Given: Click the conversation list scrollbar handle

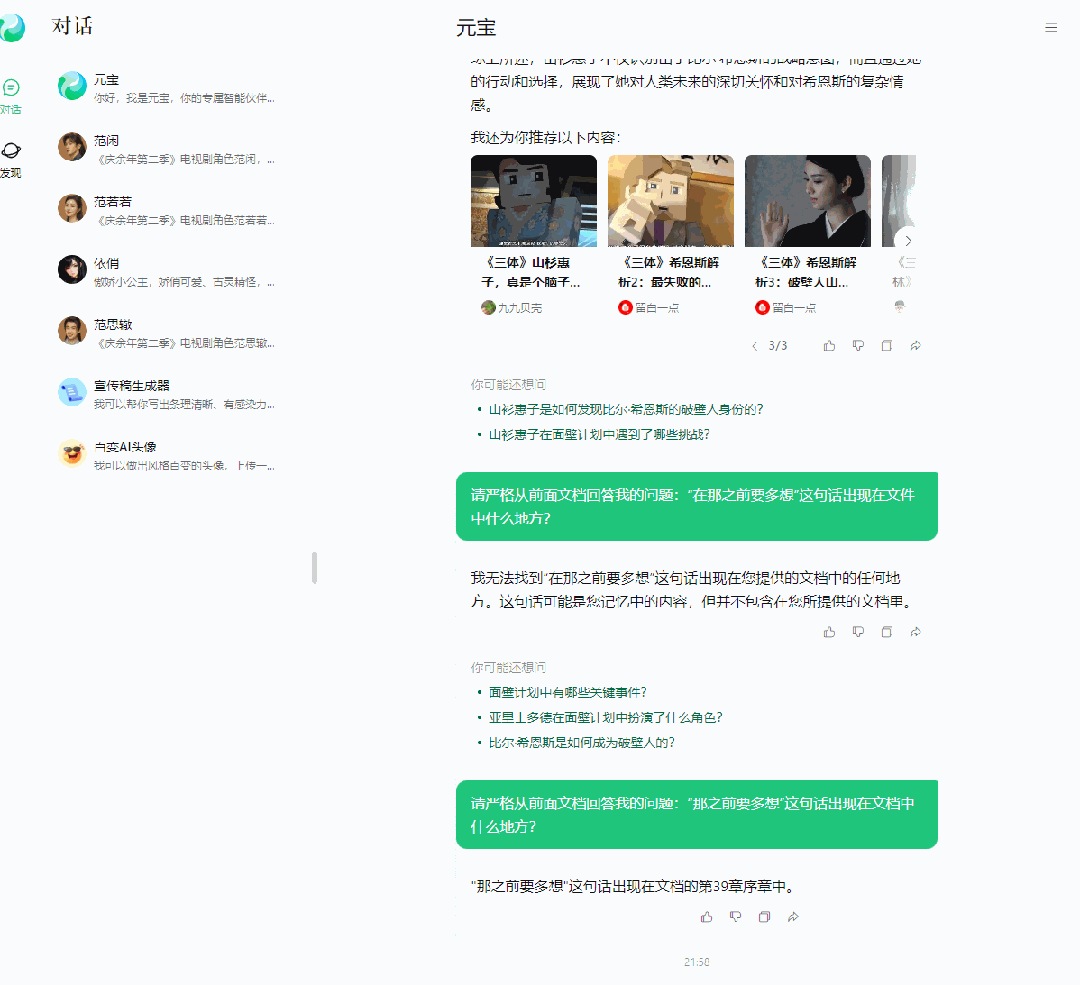Looking at the screenshot, I should pos(315,568).
